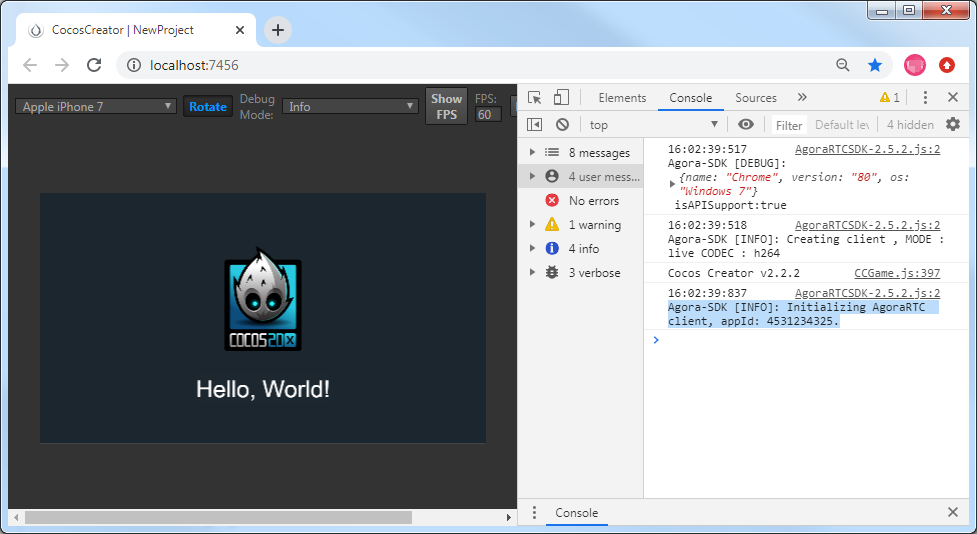Click the horizontal scrollbar thumb
The width and height of the screenshot is (977, 534).
click(x=218, y=517)
